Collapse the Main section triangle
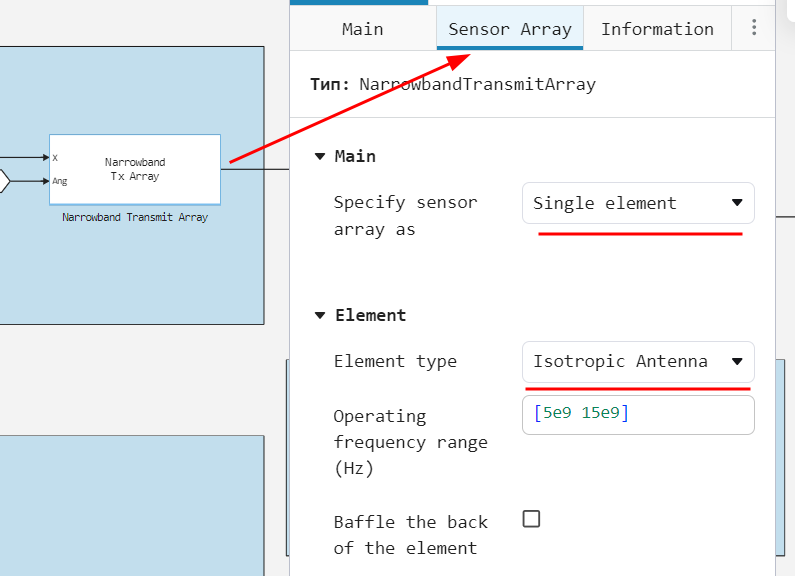This screenshot has width=795, height=576. (320, 156)
